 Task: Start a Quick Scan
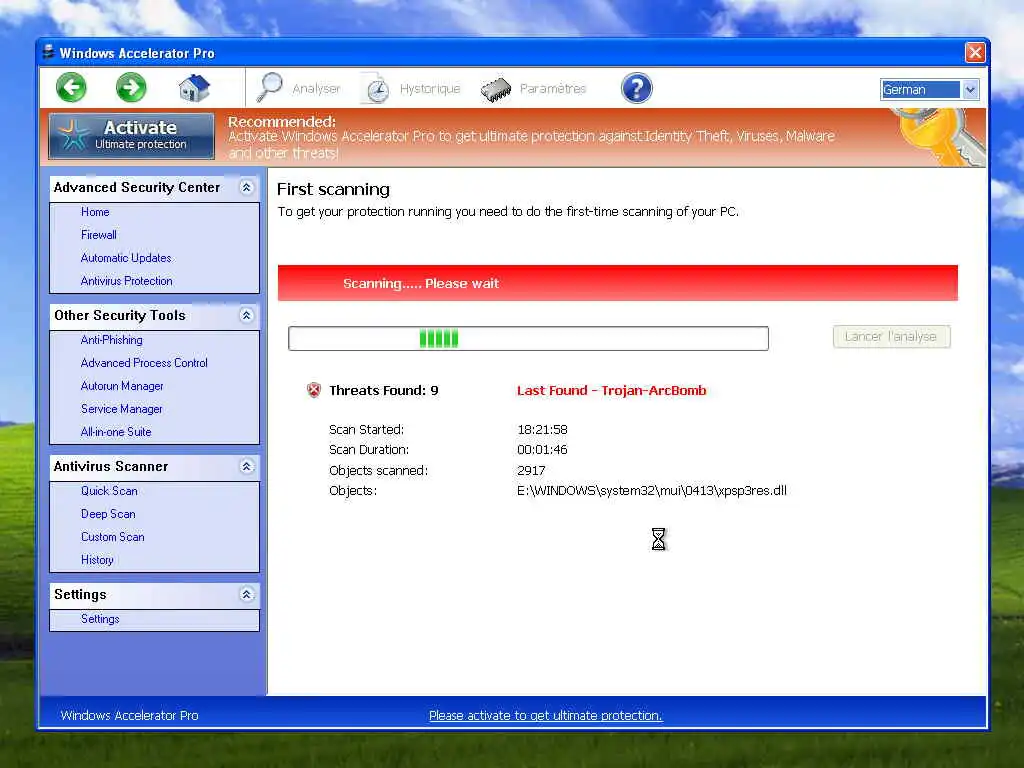click(x=109, y=491)
